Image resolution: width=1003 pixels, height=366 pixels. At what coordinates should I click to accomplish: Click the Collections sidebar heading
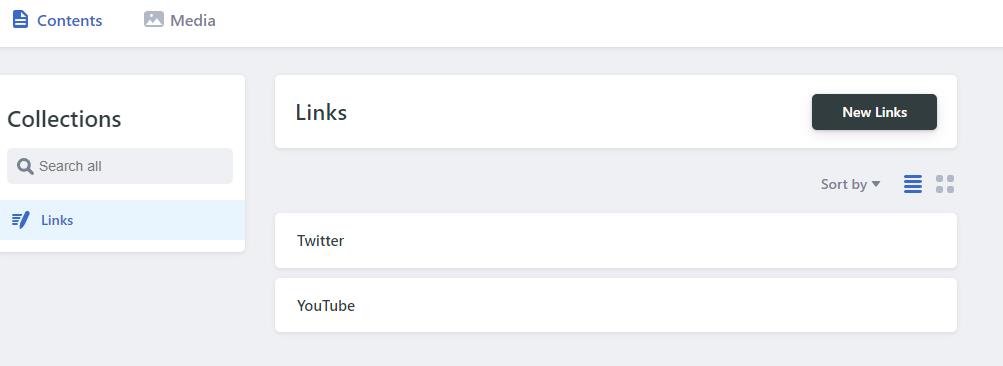point(64,119)
